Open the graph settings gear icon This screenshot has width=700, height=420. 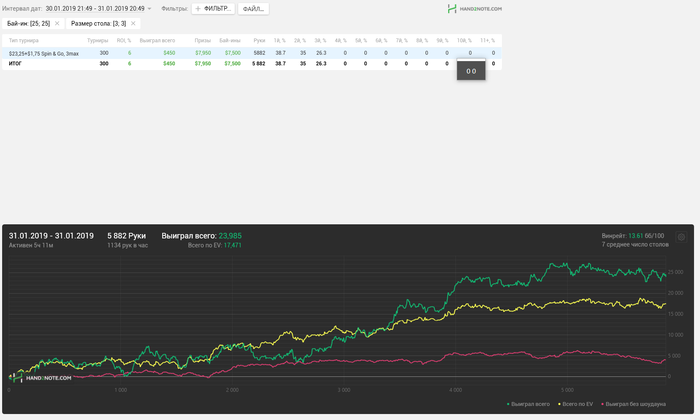pos(681,237)
